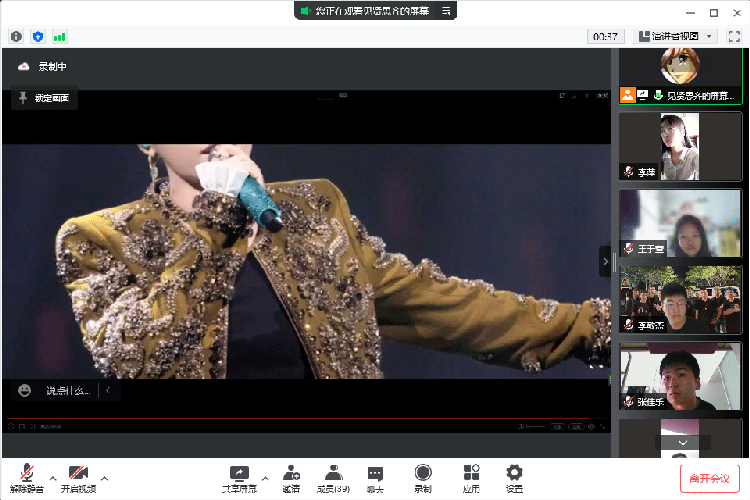Click the emoji reaction smiley icon
Viewport: 750px width, 500px height.
tap(24, 391)
